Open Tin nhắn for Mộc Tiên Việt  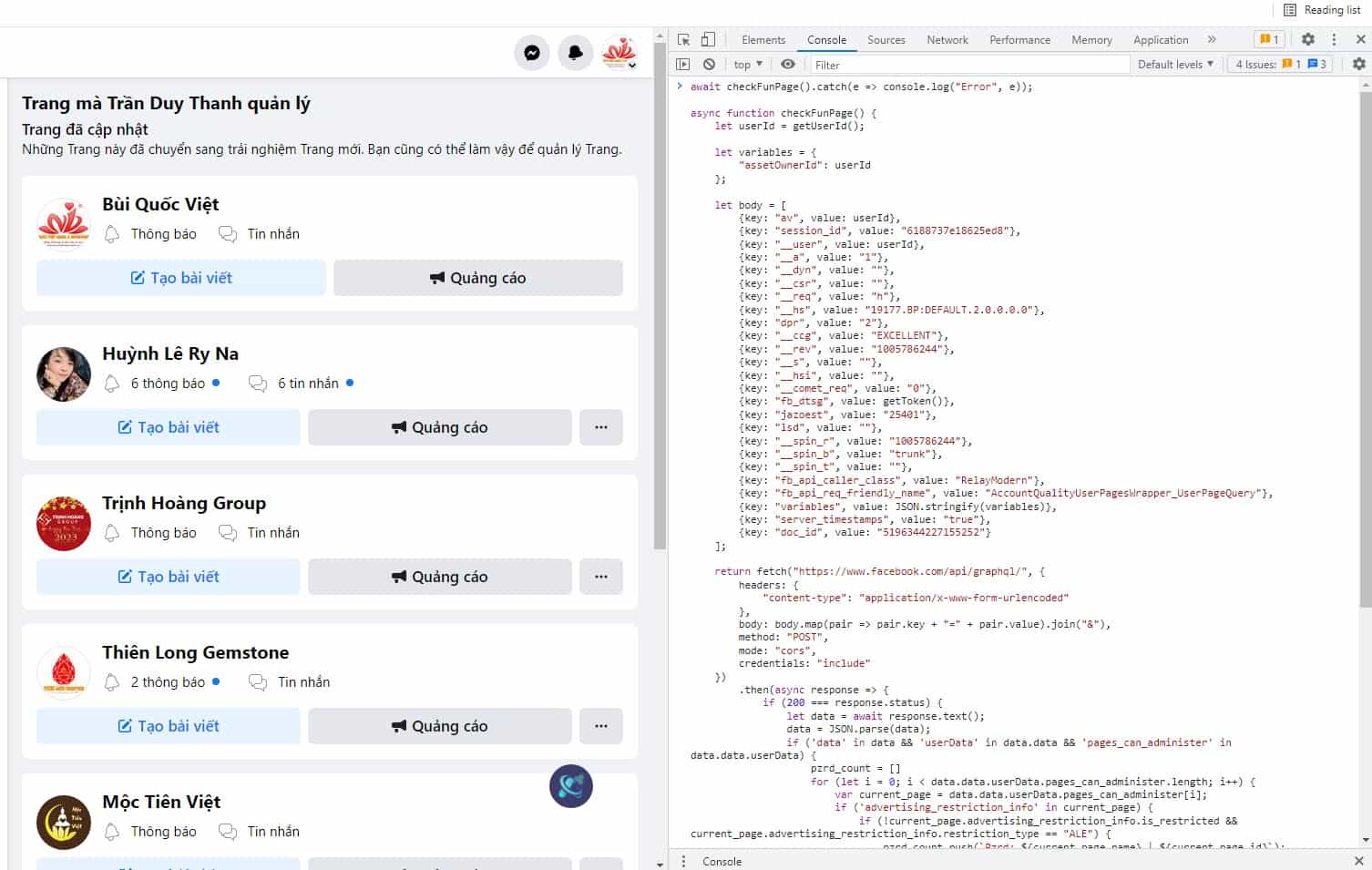pyautogui.click(x=260, y=832)
